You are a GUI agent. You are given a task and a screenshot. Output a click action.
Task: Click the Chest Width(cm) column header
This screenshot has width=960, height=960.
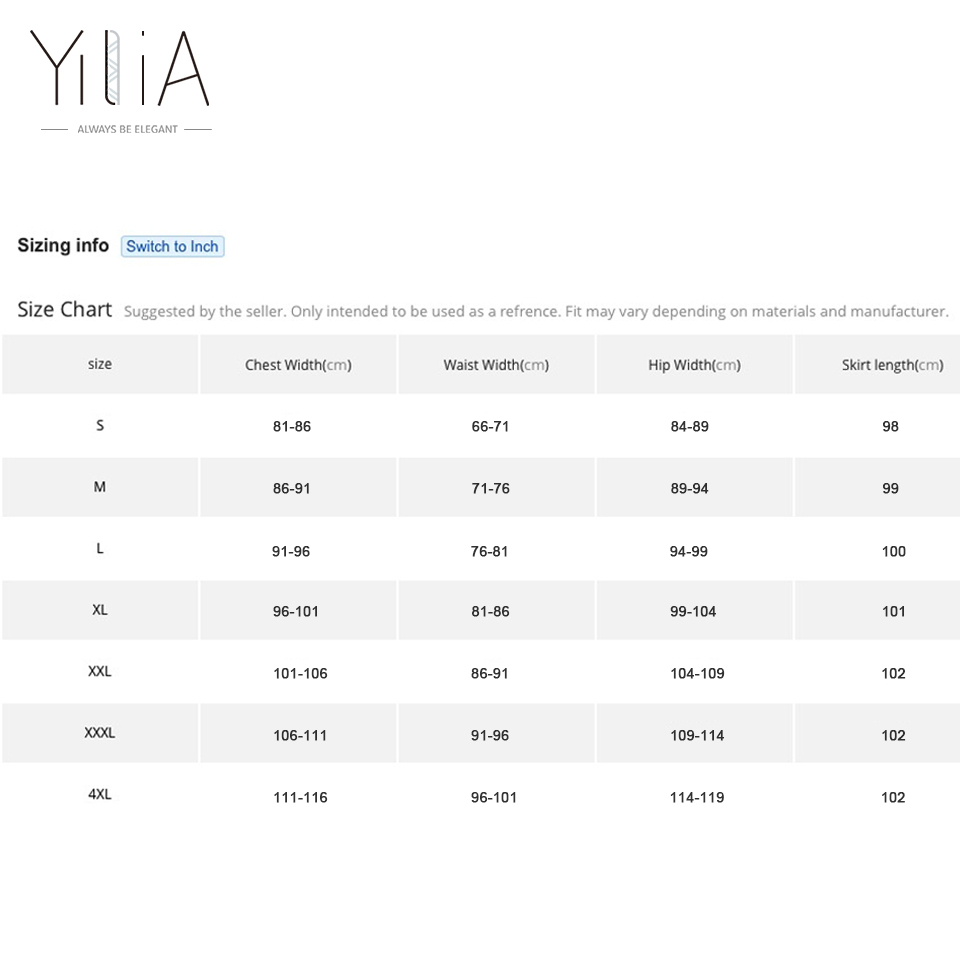pos(297,364)
